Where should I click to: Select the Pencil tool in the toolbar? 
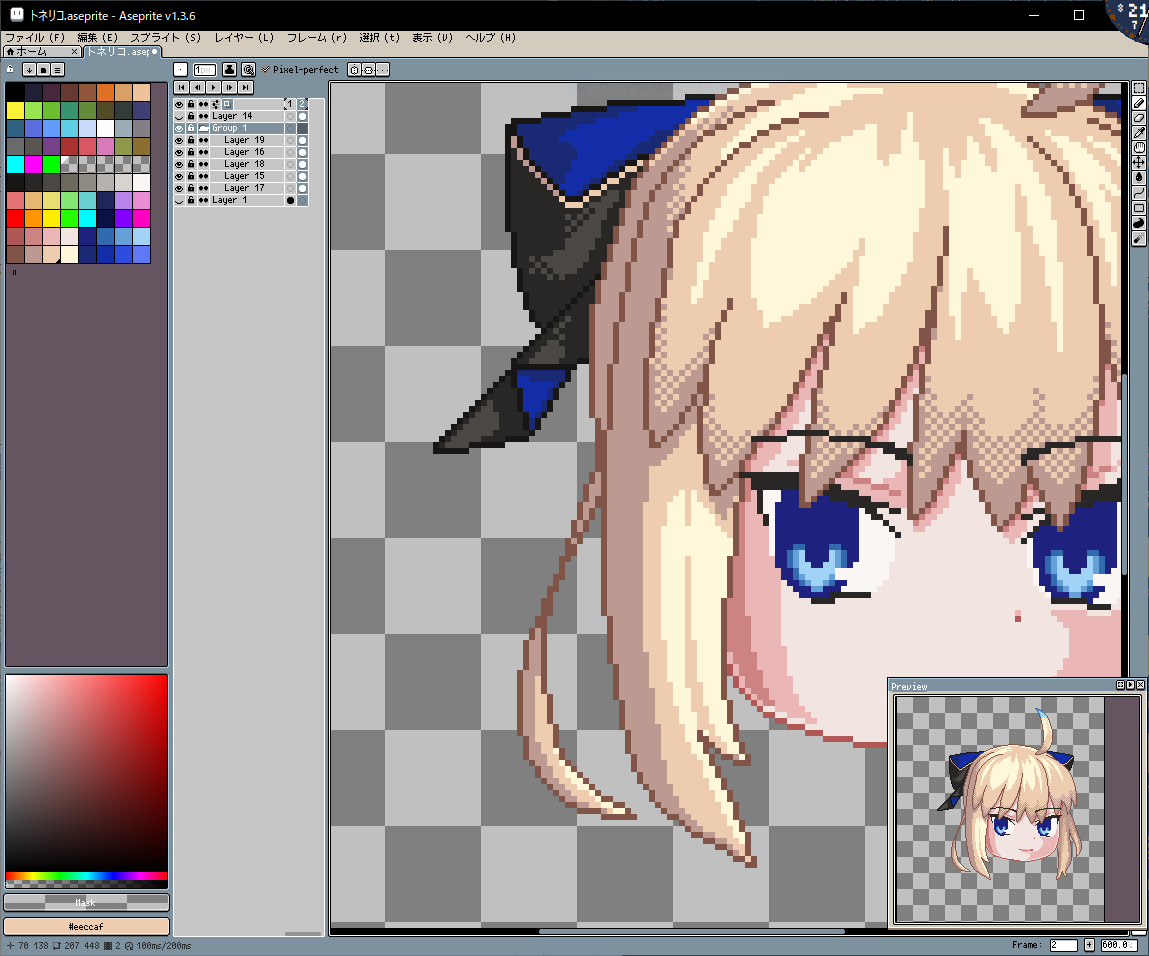pos(1139,103)
